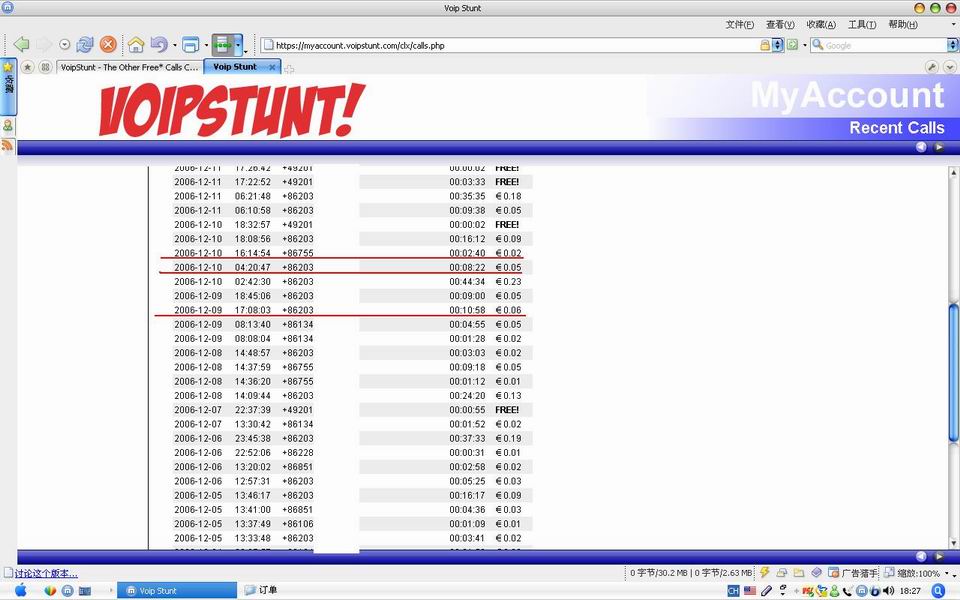Screen dimensions: 960x600
Task: Expand the new window dropdown arrow
Action: (x=206, y=45)
